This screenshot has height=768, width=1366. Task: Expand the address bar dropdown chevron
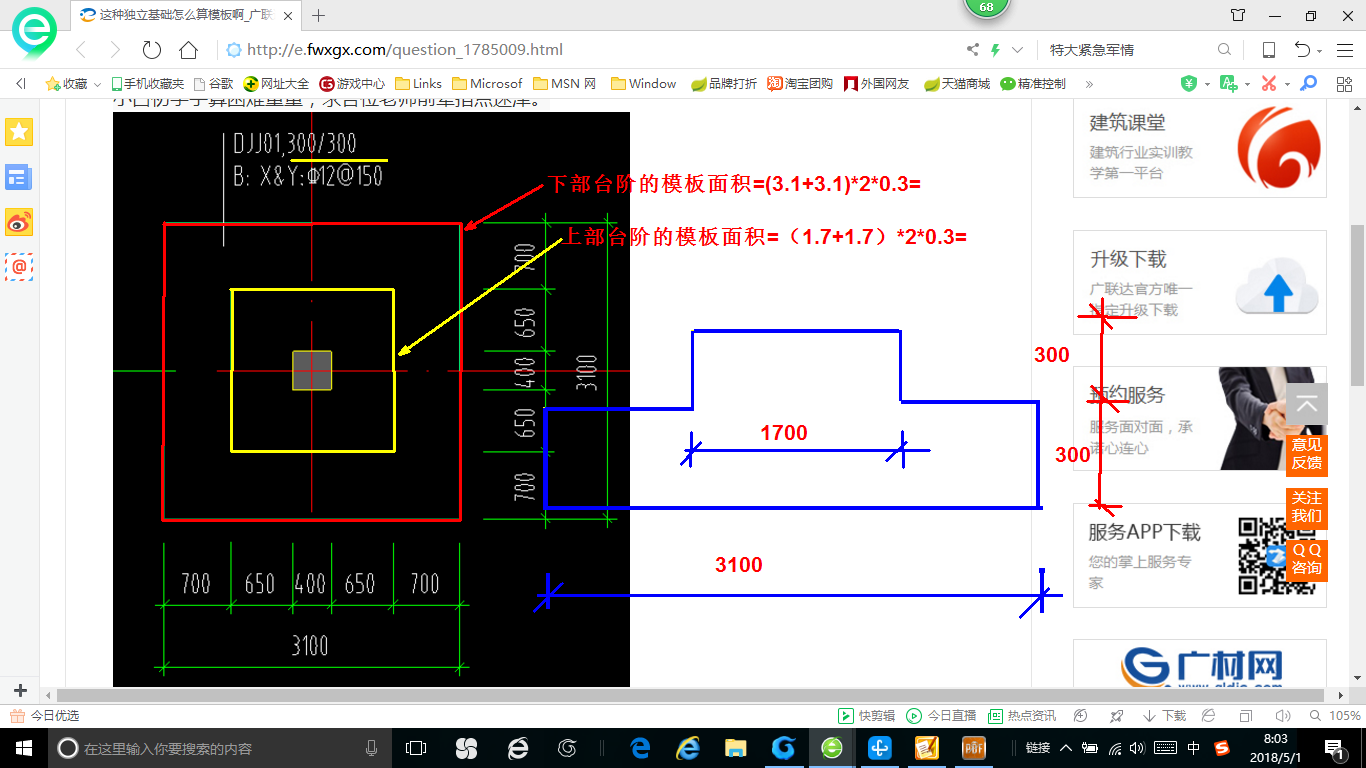1018,50
